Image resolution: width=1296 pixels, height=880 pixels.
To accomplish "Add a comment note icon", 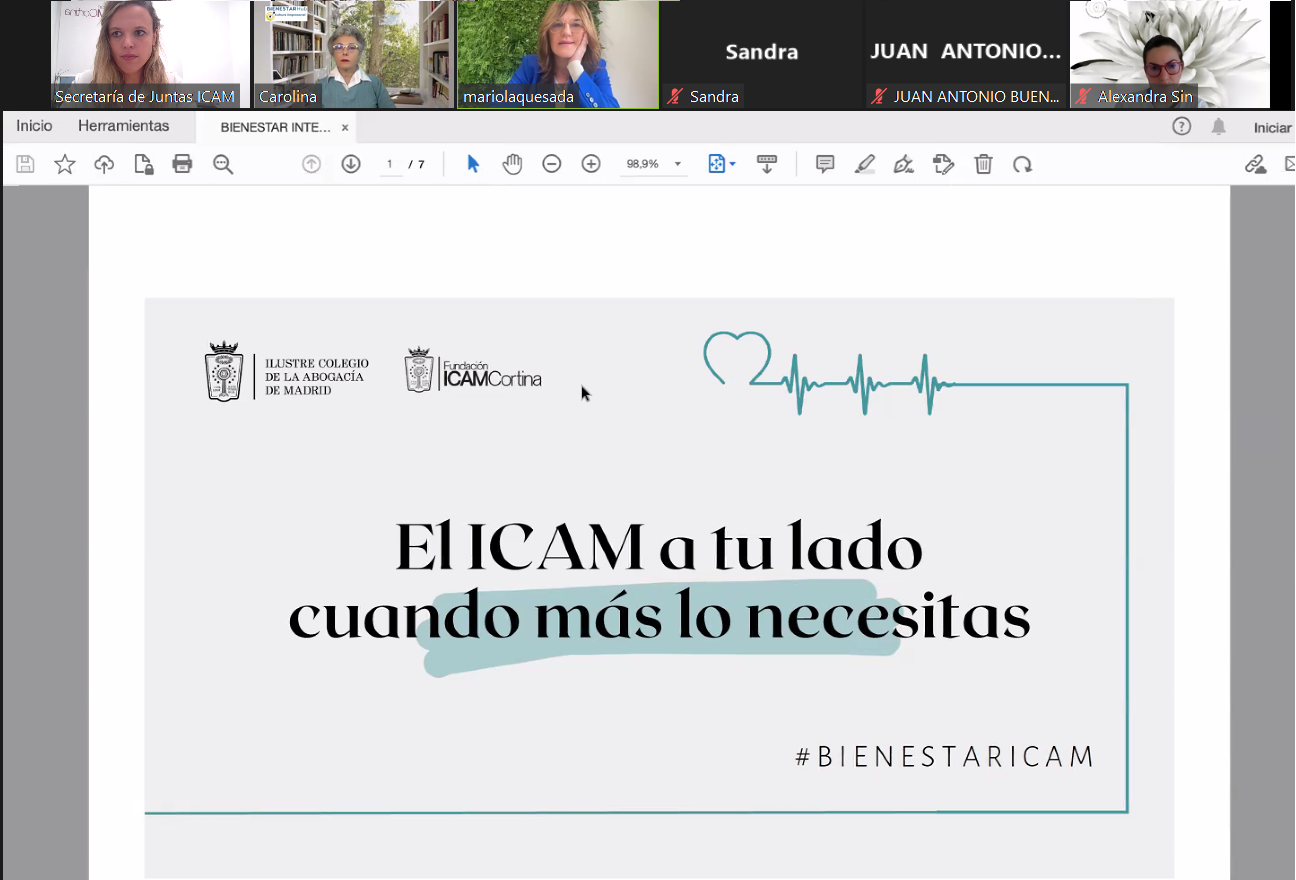I will (x=825, y=164).
